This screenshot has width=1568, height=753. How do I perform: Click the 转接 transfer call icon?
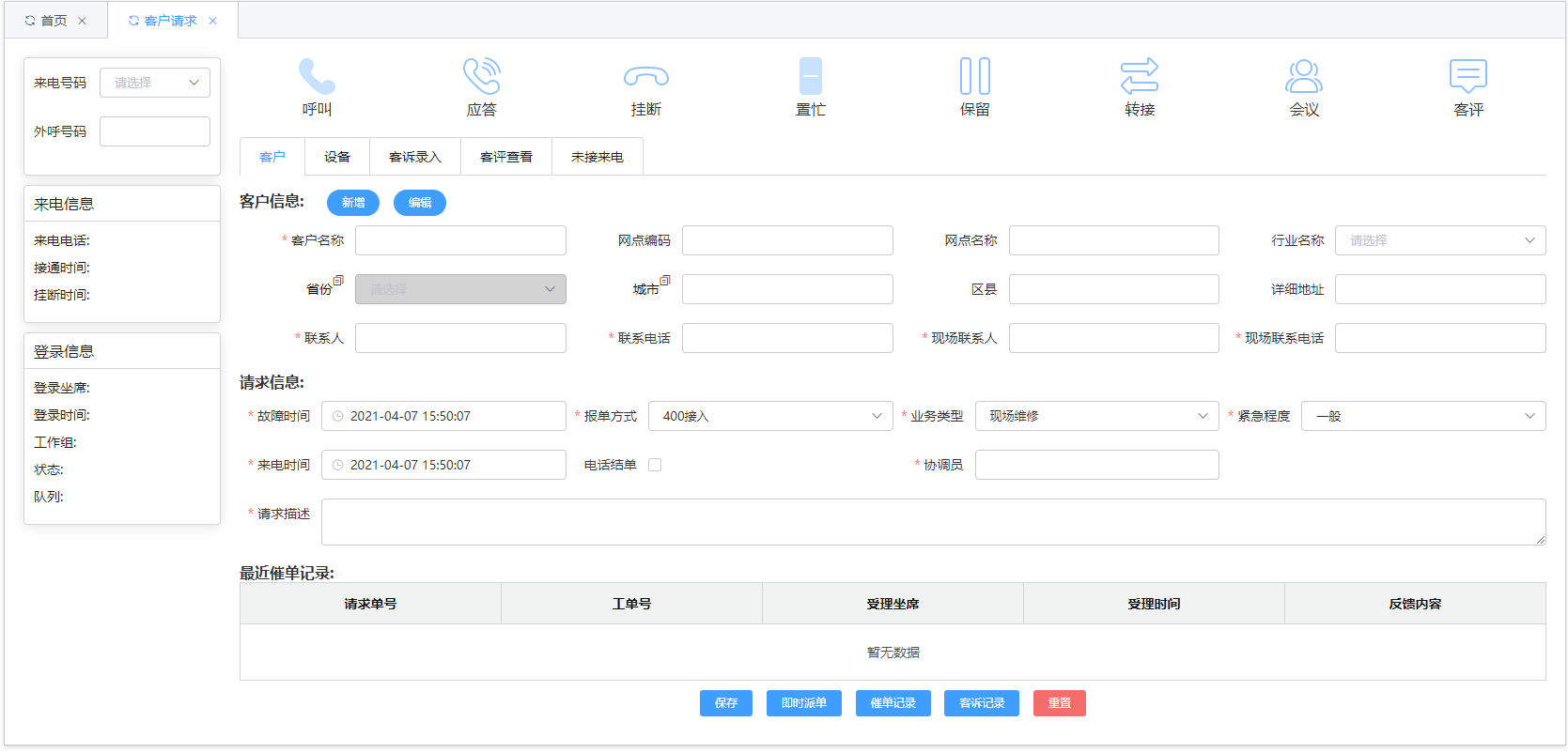click(x=1139, y=77)
